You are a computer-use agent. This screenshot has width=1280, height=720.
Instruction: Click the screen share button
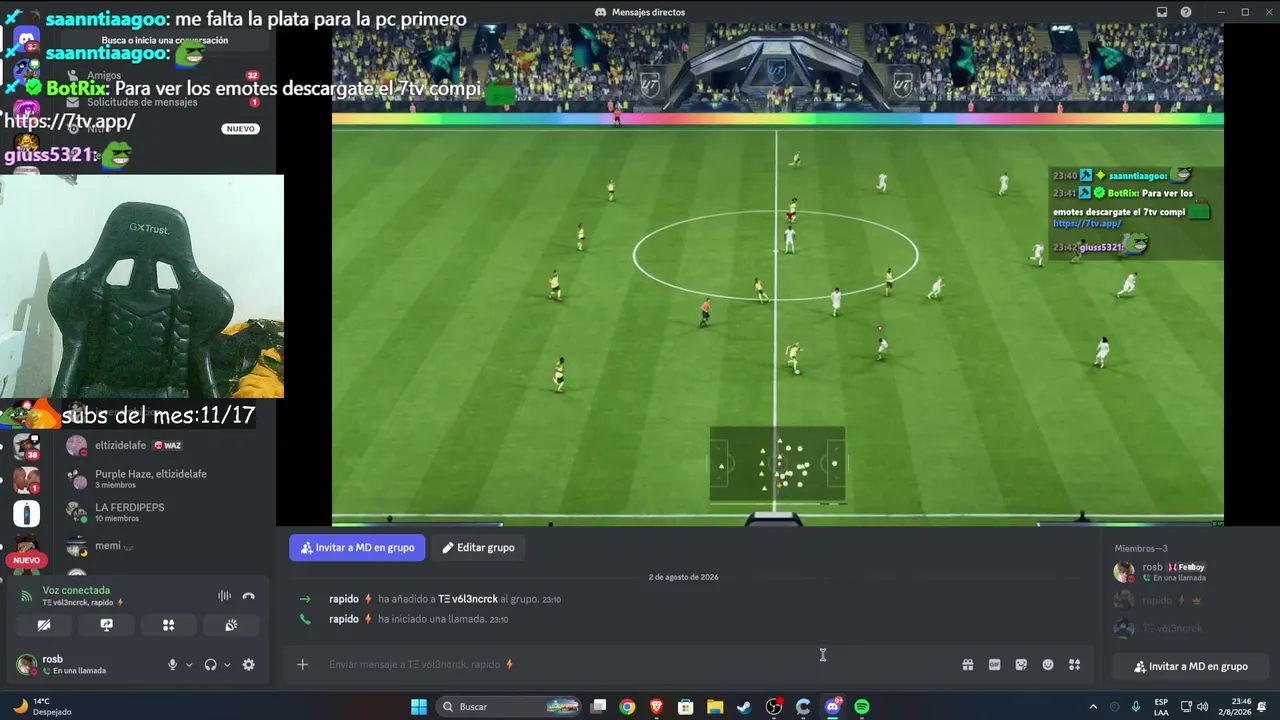[x=106, y=625]
